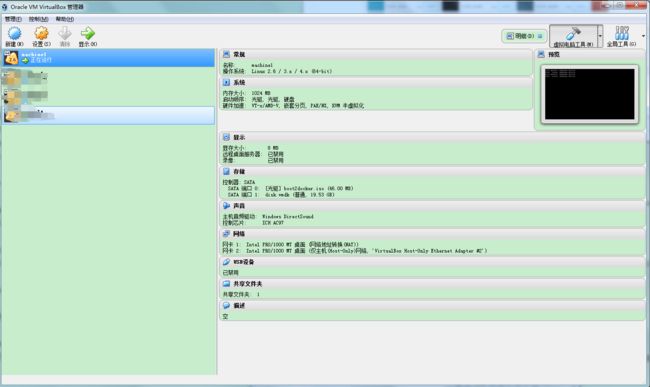
Task: Click the 共享文件夹 (Shared folders) folder icon
Action: [x=226, y=284]
